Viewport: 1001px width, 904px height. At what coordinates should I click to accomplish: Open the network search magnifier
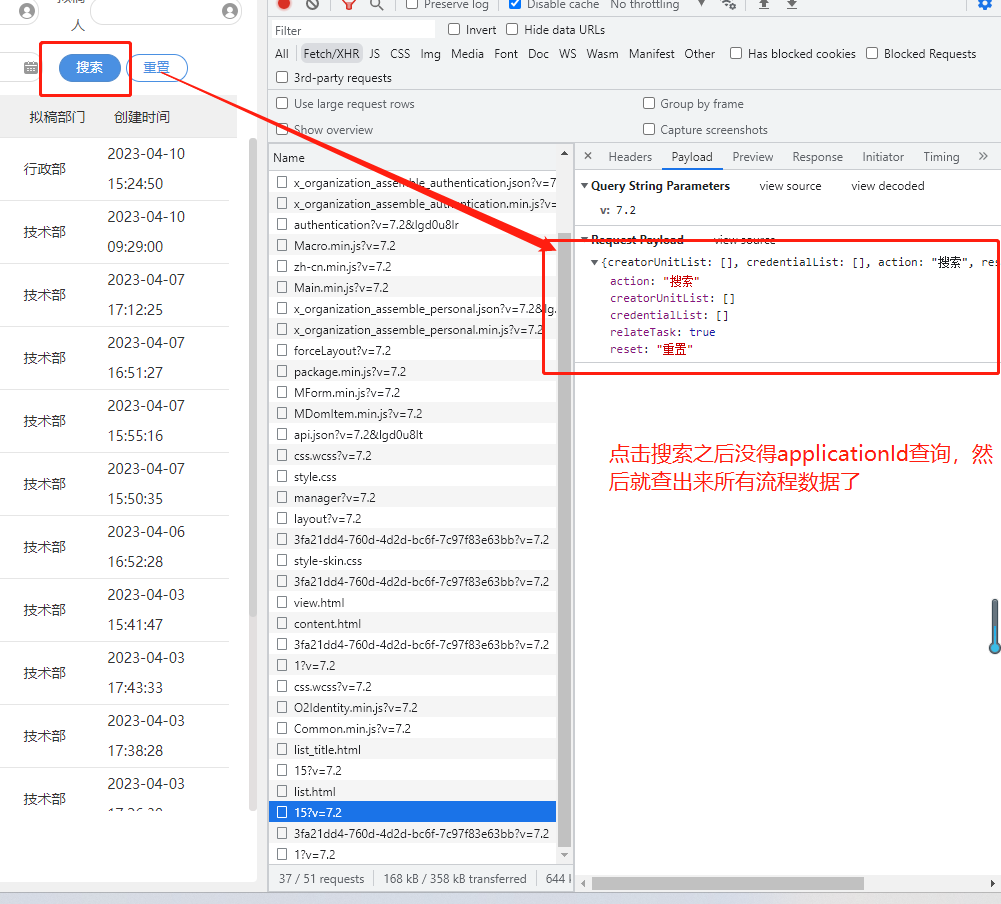click(376, 4)
